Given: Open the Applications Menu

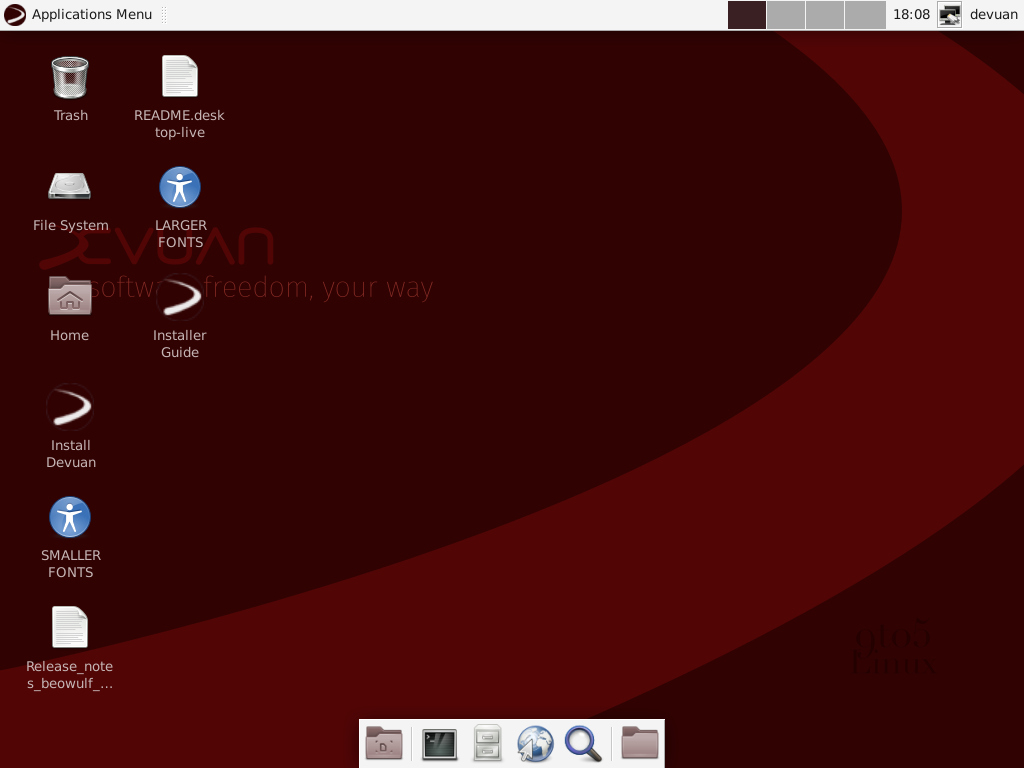Looking at the screenshot, I should [78, 14].
